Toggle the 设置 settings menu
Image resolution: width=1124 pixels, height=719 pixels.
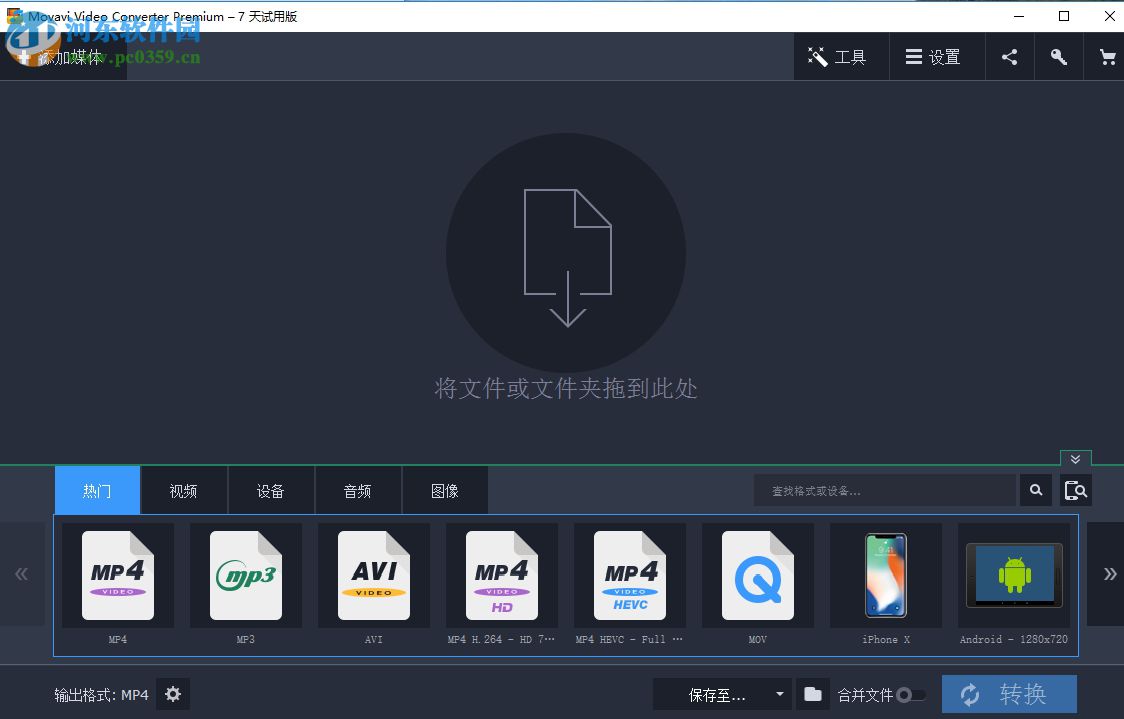[x=936, y=57]
